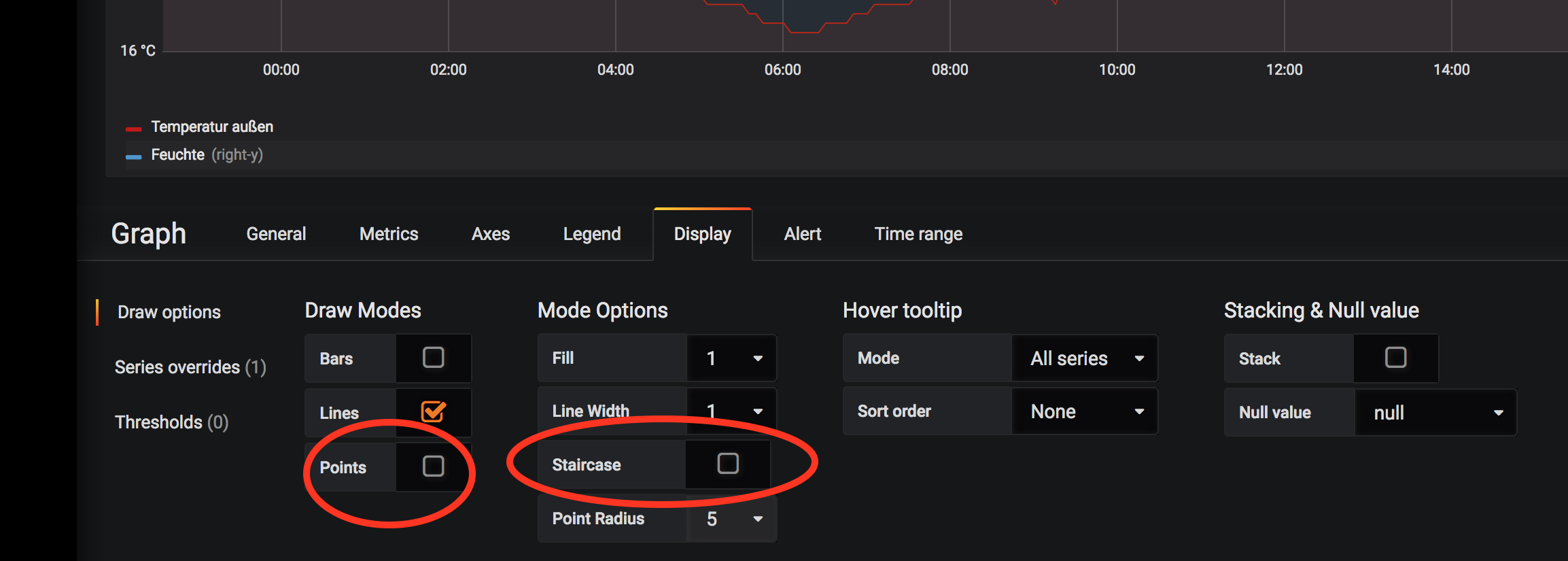This screenshot has height=561, width=1568.
Task: Enable the Stack checkbox
Action: [1395, 358]
